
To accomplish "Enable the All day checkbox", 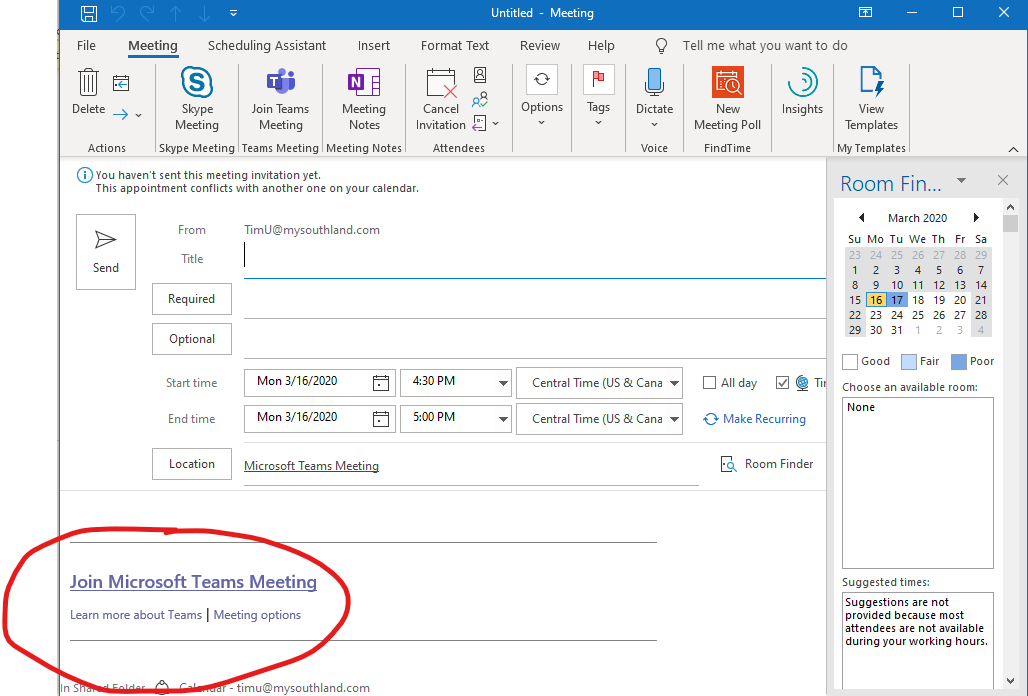I will point(710,383).
